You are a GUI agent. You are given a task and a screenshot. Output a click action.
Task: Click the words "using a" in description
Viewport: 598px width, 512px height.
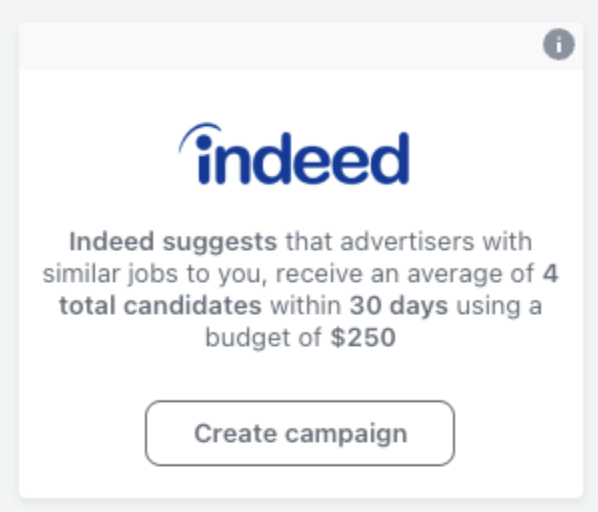(499, 307)
